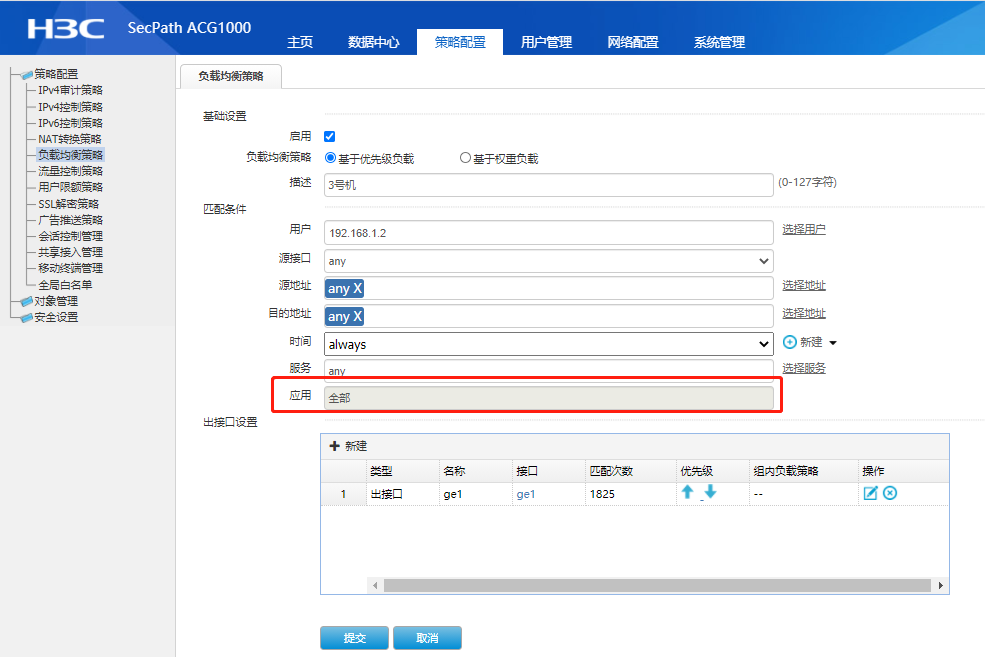Remove the any tag in 源地址
The width and height of the screenshot is (985, 657).
pyautogui.click(x=357, y=288)
